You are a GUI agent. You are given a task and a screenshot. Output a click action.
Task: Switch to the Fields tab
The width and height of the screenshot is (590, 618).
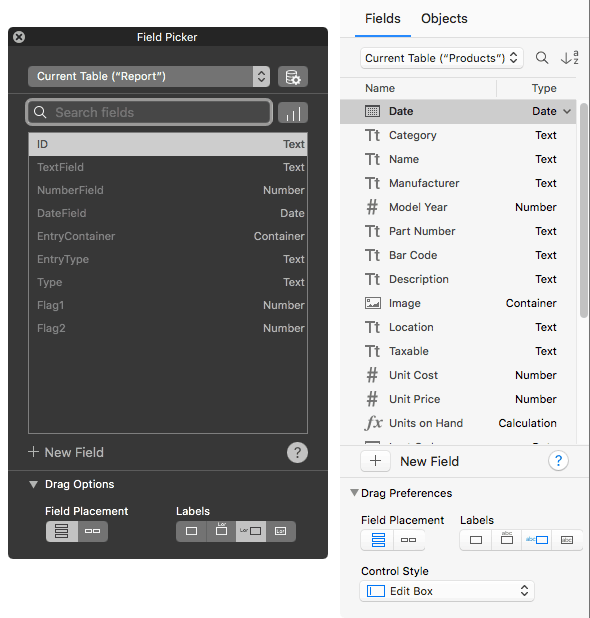(383, 19)
